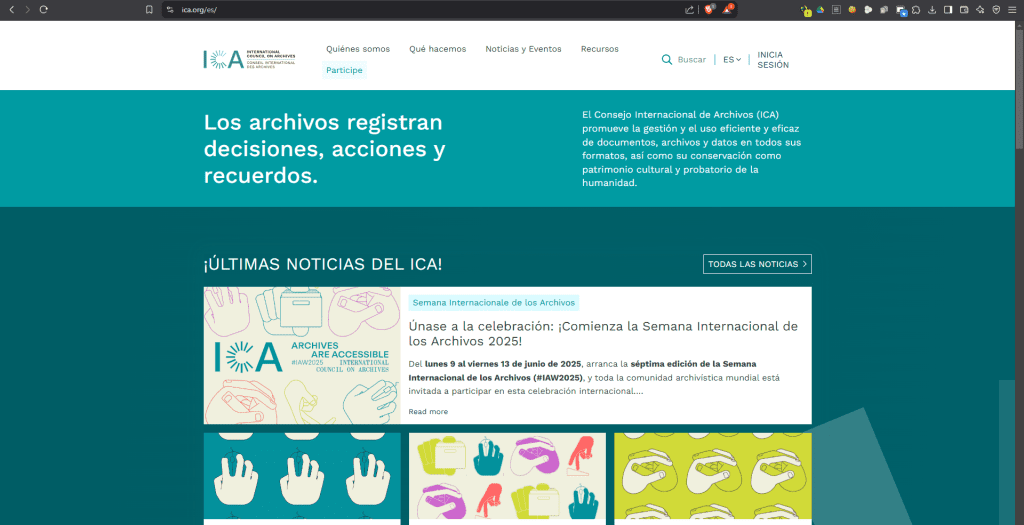Expand the ES language dropdown
The image size is (1024, 525).
pyautogui.click(x=731, y=59)
